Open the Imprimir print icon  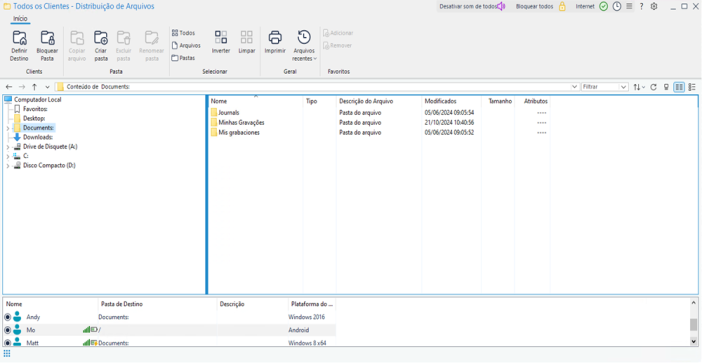275,37
